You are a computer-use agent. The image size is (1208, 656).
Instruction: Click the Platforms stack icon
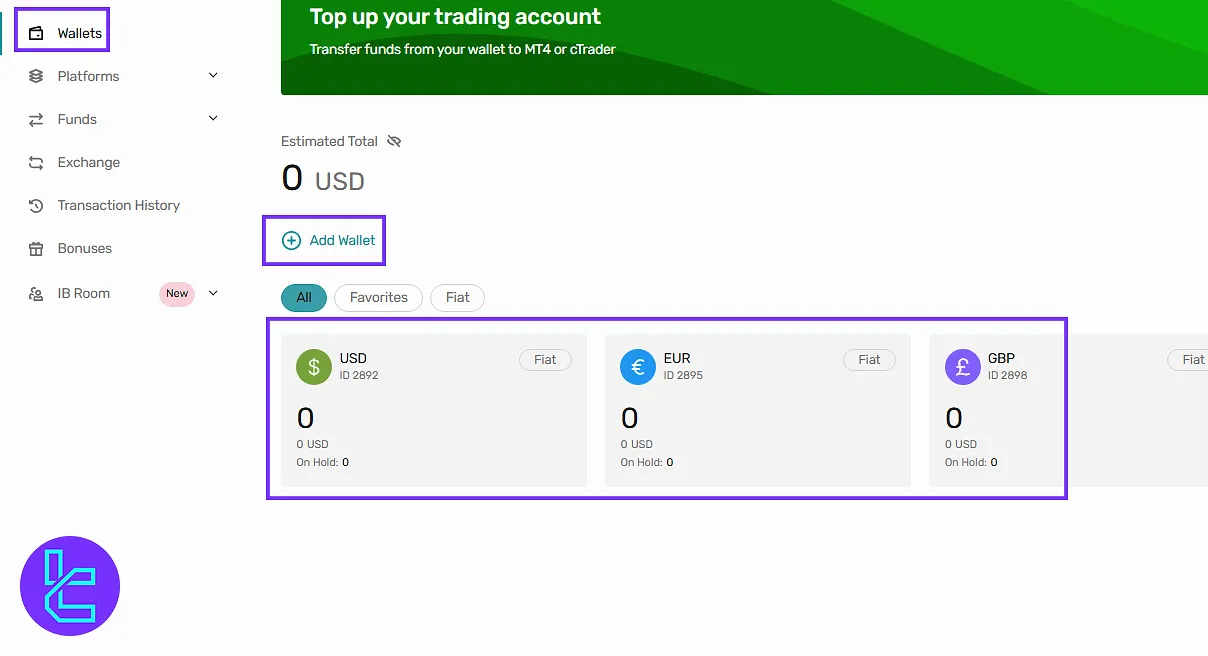36,76
